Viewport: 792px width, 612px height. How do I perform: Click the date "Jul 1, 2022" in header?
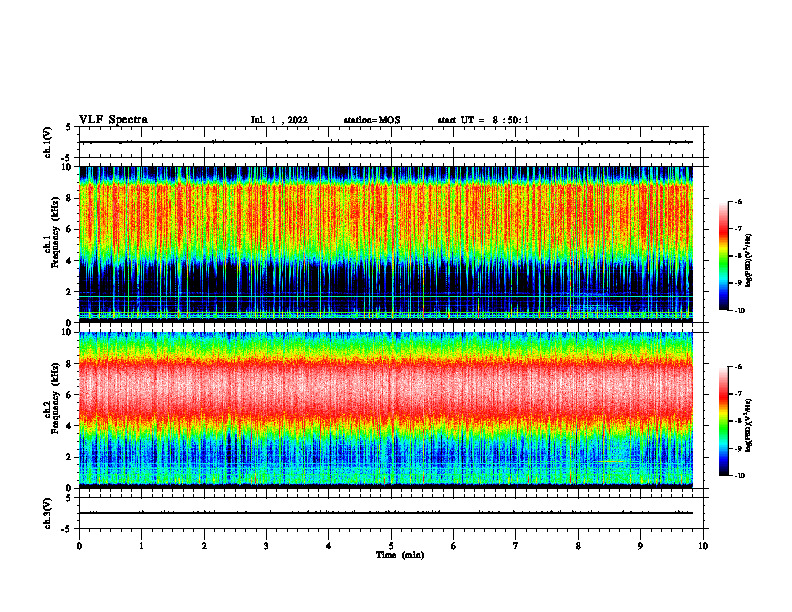tap(279, 120)
